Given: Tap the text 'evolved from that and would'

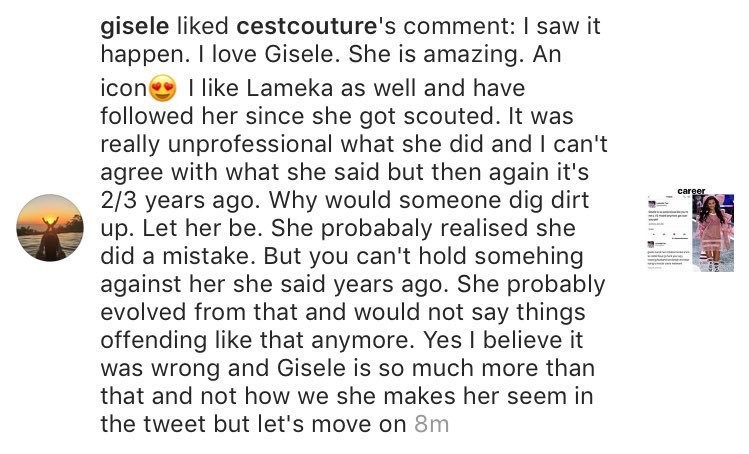Looking at the screenshot, I should [262, 312].
